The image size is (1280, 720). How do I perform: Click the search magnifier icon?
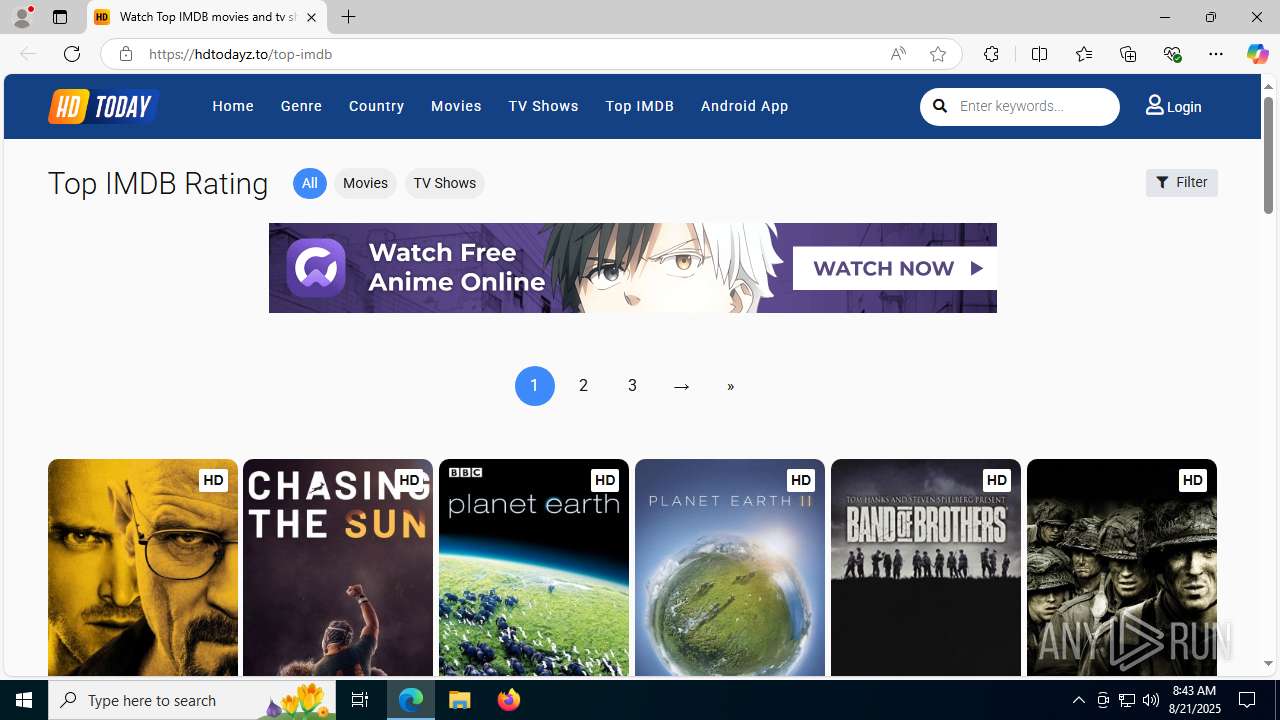[x=940, y=106]
